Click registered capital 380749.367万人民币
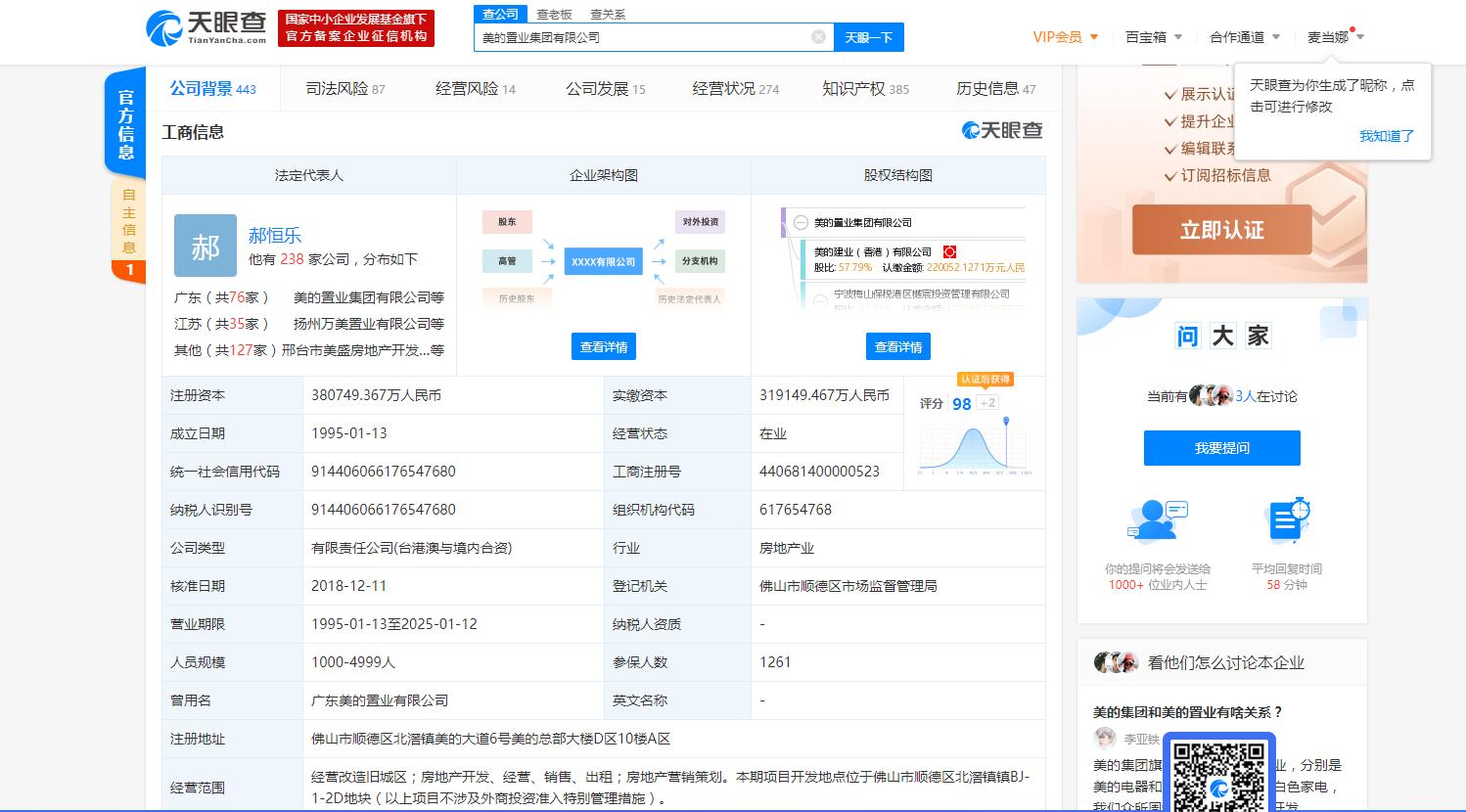Image resolution: width=1466 pixels, height=812 pixels. coord(376,395)
